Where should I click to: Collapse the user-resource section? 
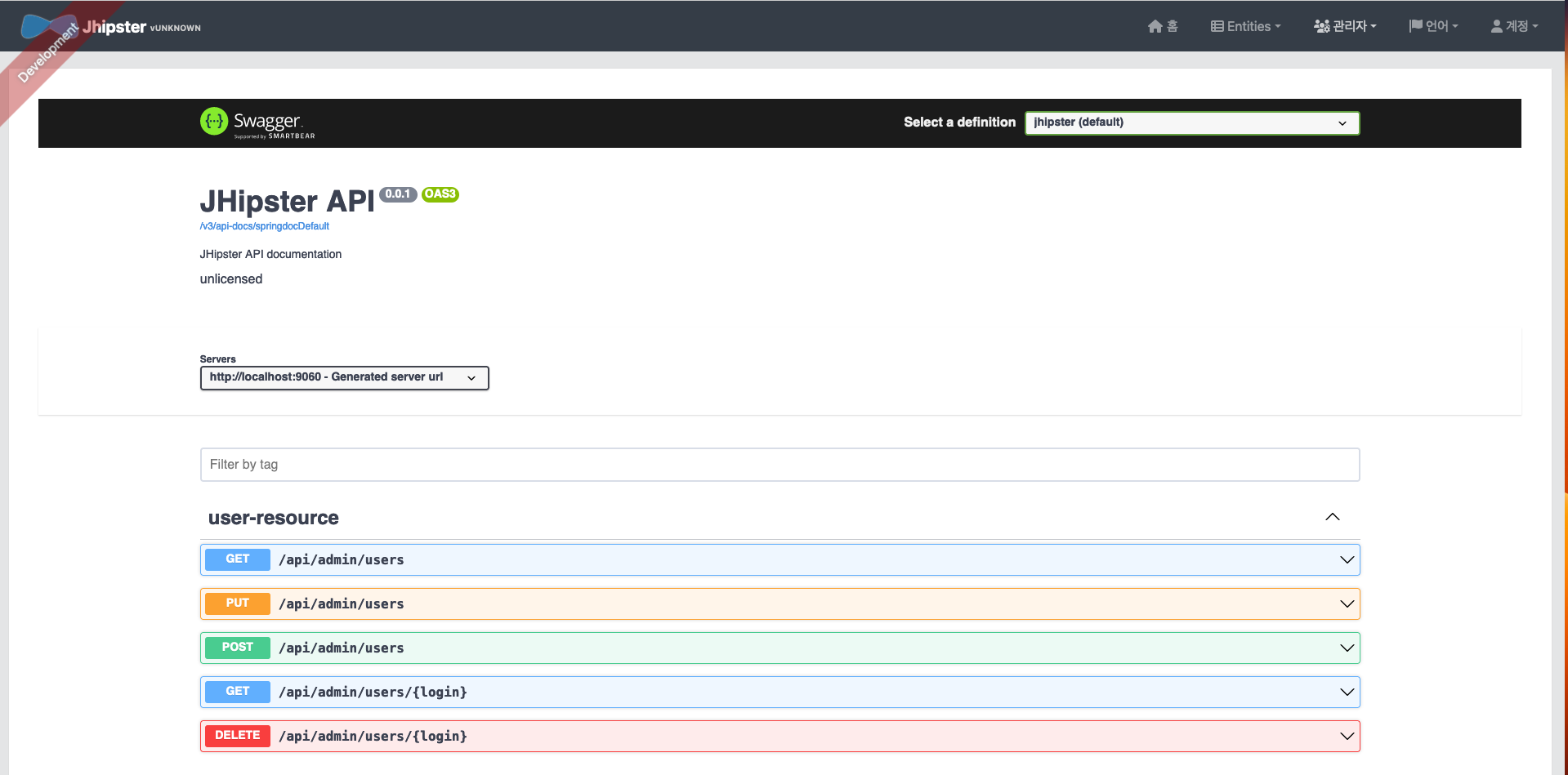(x=1333, y=517)
